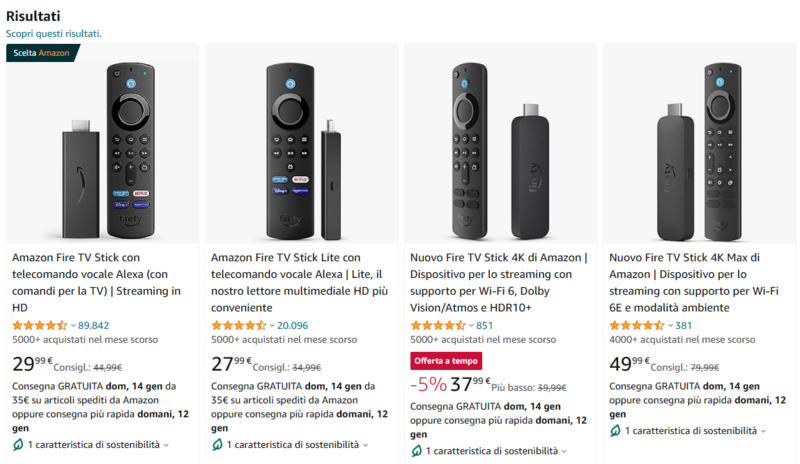Open the Fire TV Stick 4K Max image
800x464 pixels.
point(699,143)
